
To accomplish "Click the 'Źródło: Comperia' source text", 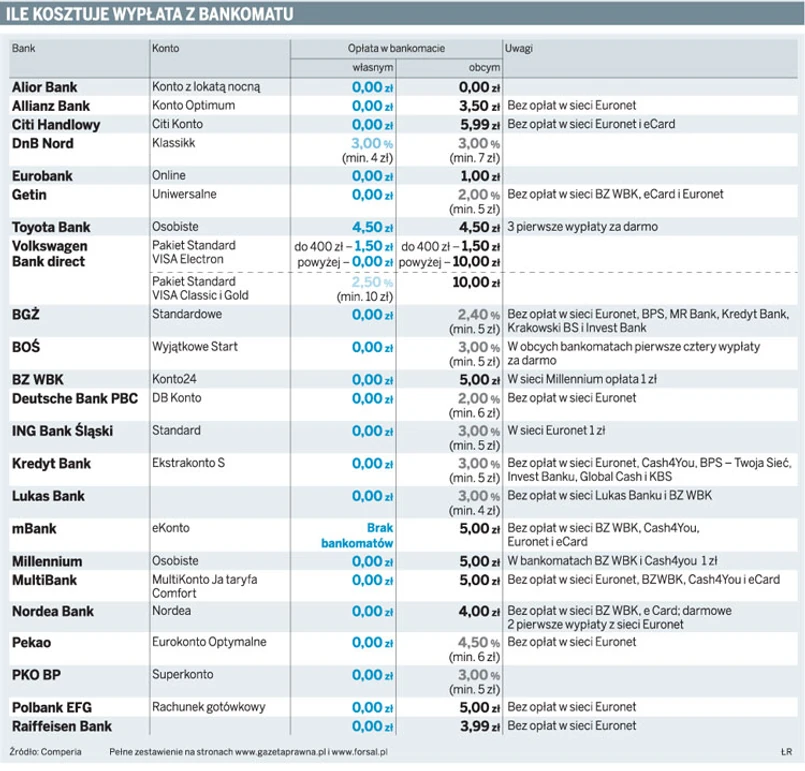I will 45,749.
